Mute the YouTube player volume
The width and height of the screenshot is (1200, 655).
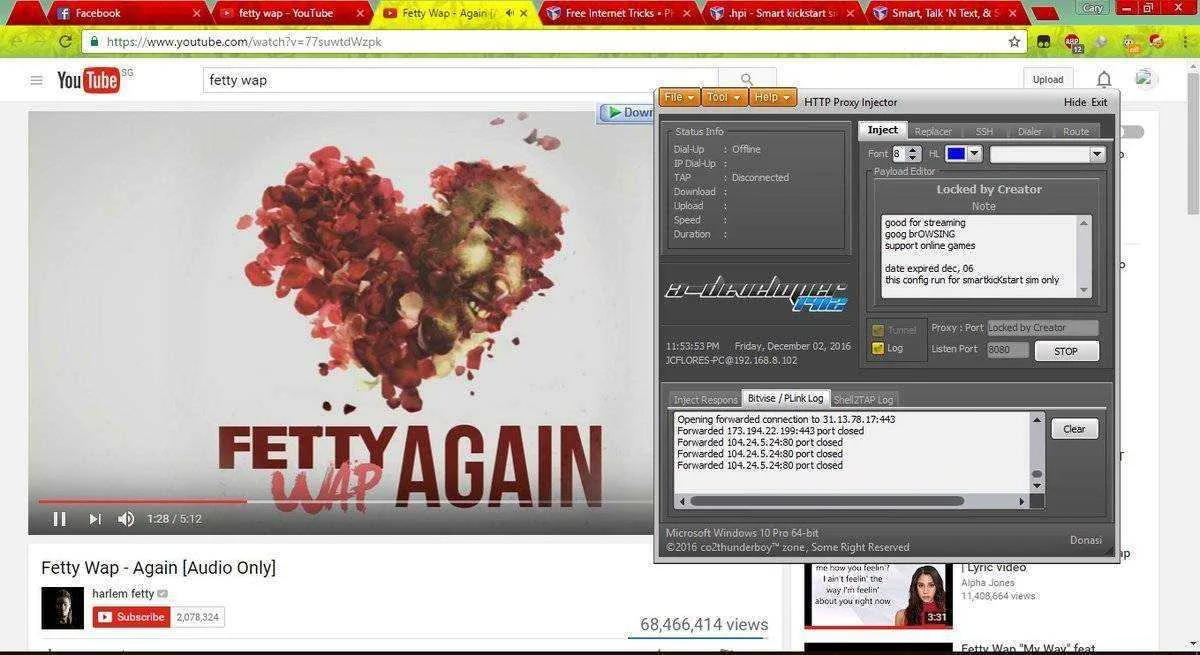click(126, 519)
